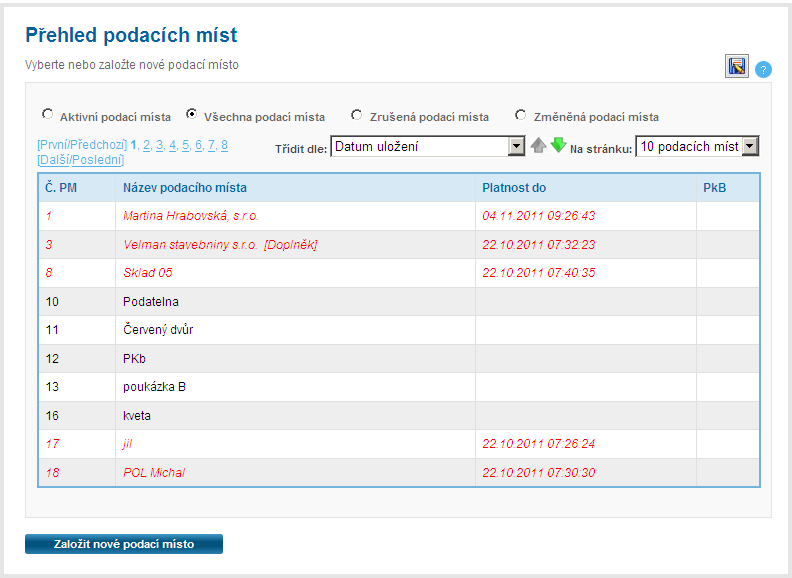The width and height of the screenshot is (792, 578).
Task: Click the Platnost do column header
Action: [514, 188]
